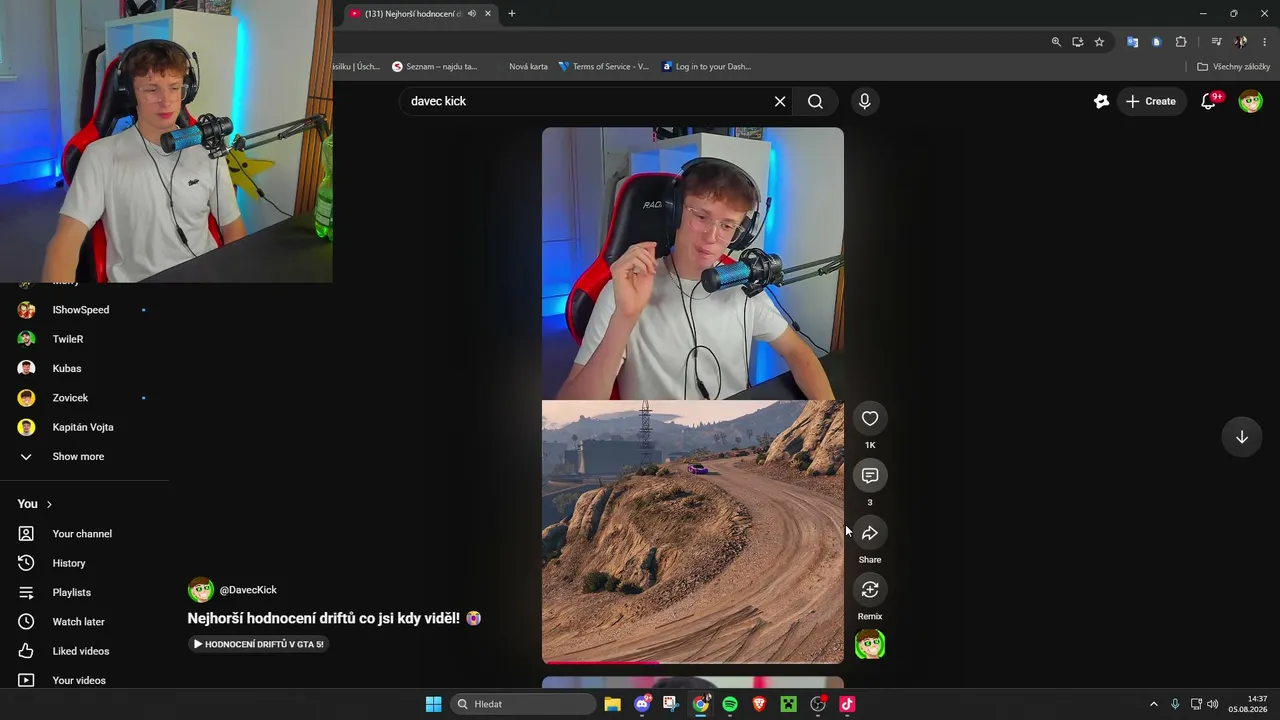This screenshot has width=1280, height=720.
Task: Open a new browser tab
Action: click(x=512, y=14)
